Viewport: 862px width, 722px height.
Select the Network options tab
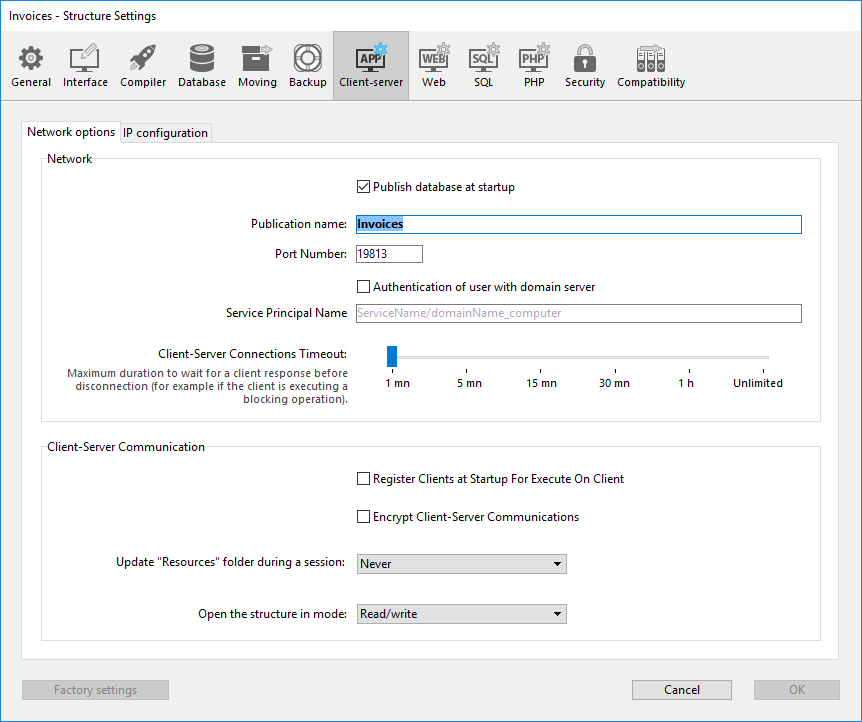pos(71,132)
